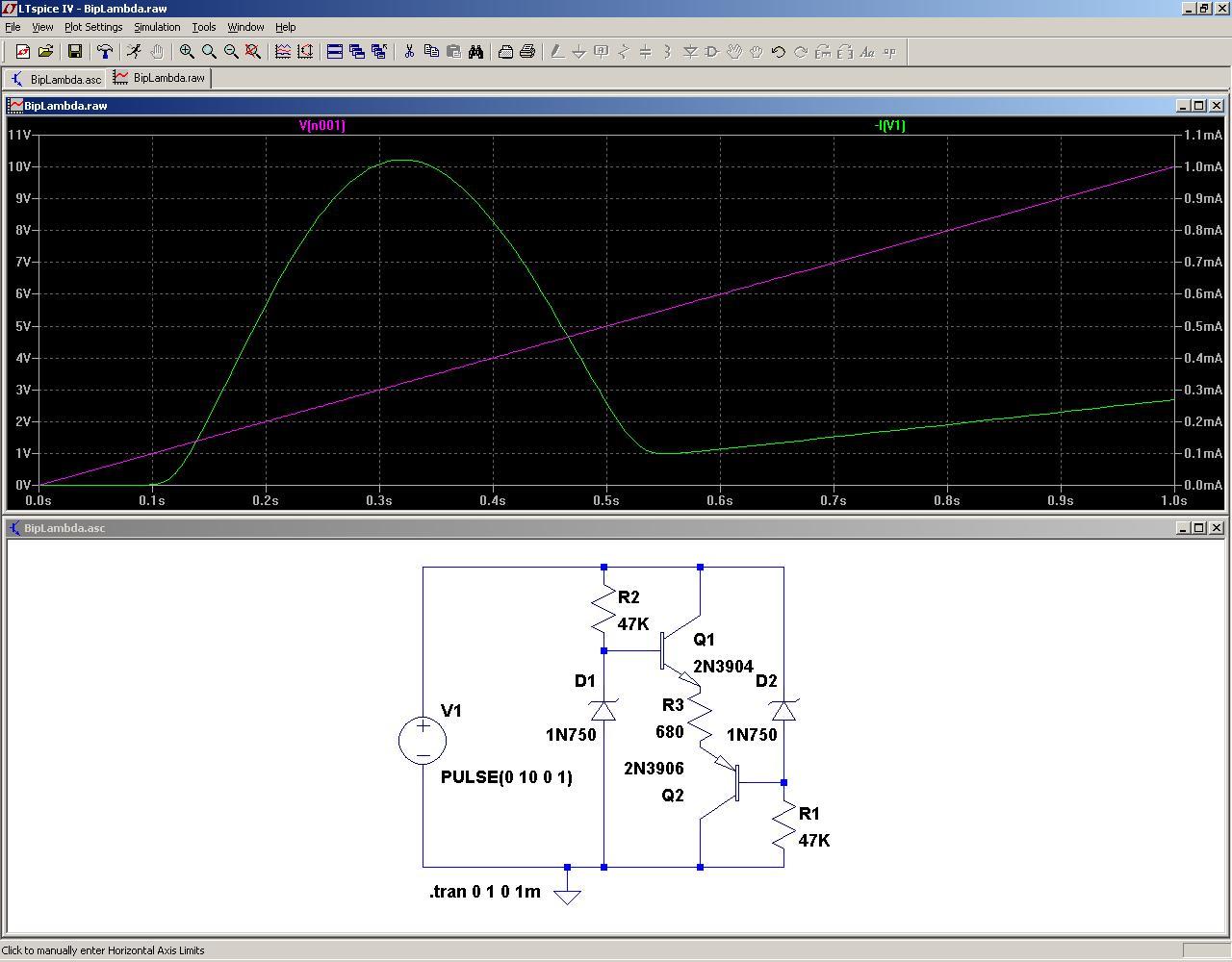Open the Tools menu

tap(204, 27)
